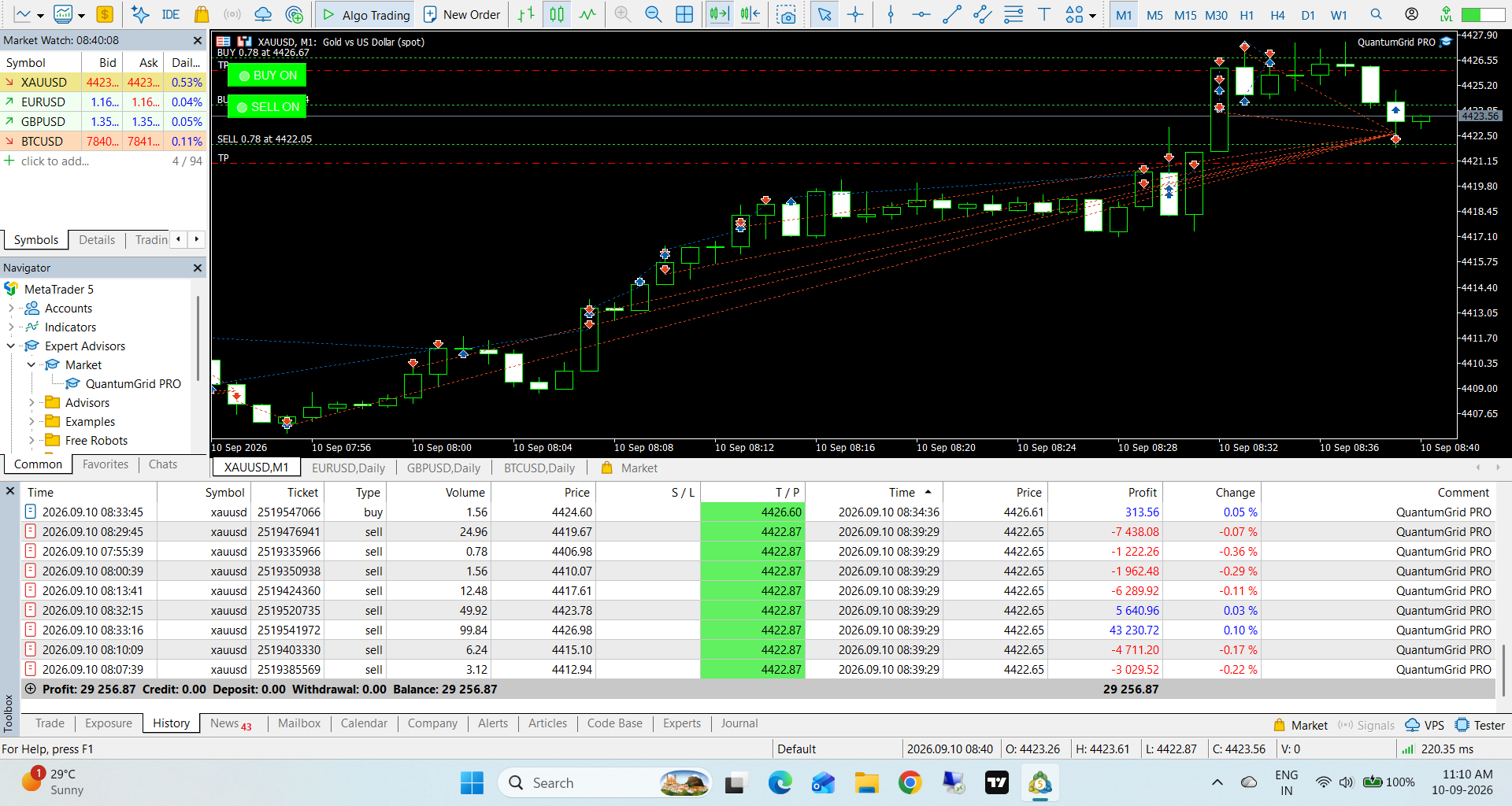Viewport: 1512px width, 806px height.
Task: Switch to the Trade tab in Toolbox
Action: coord(50,723)
